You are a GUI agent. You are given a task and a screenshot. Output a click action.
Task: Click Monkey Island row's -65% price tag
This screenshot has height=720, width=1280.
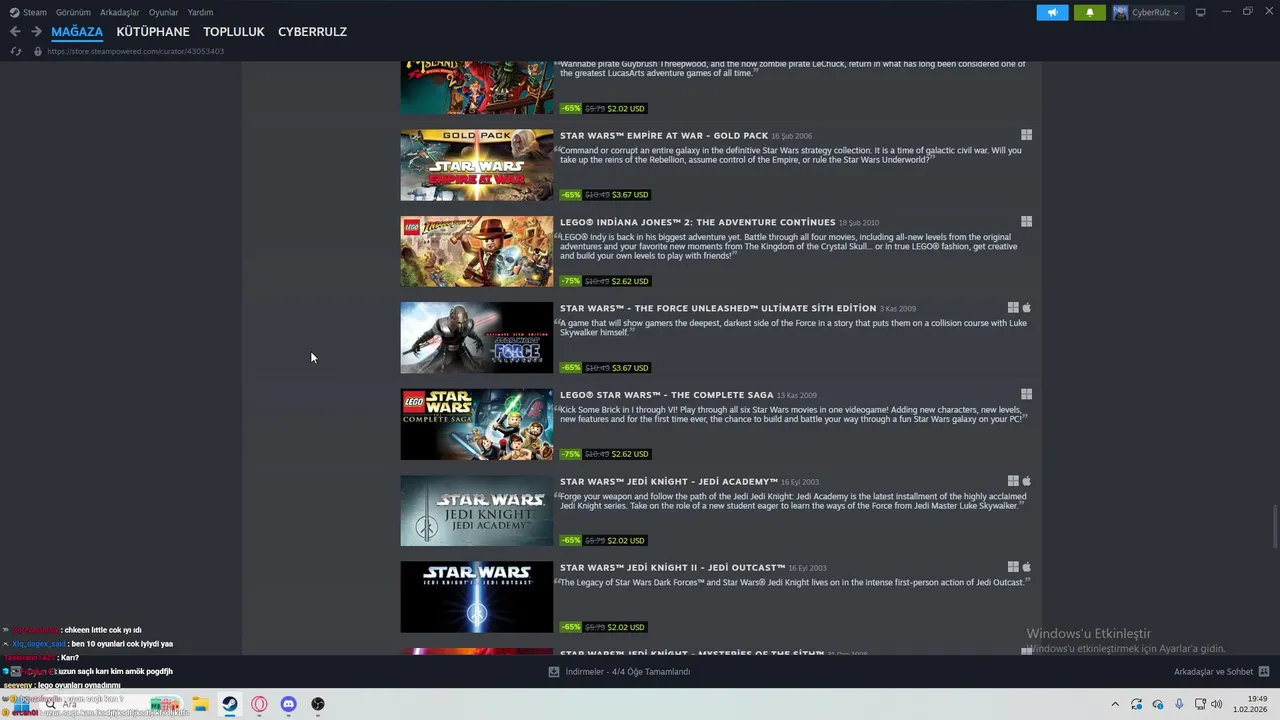pyautogui.click(x=604, y=108)
